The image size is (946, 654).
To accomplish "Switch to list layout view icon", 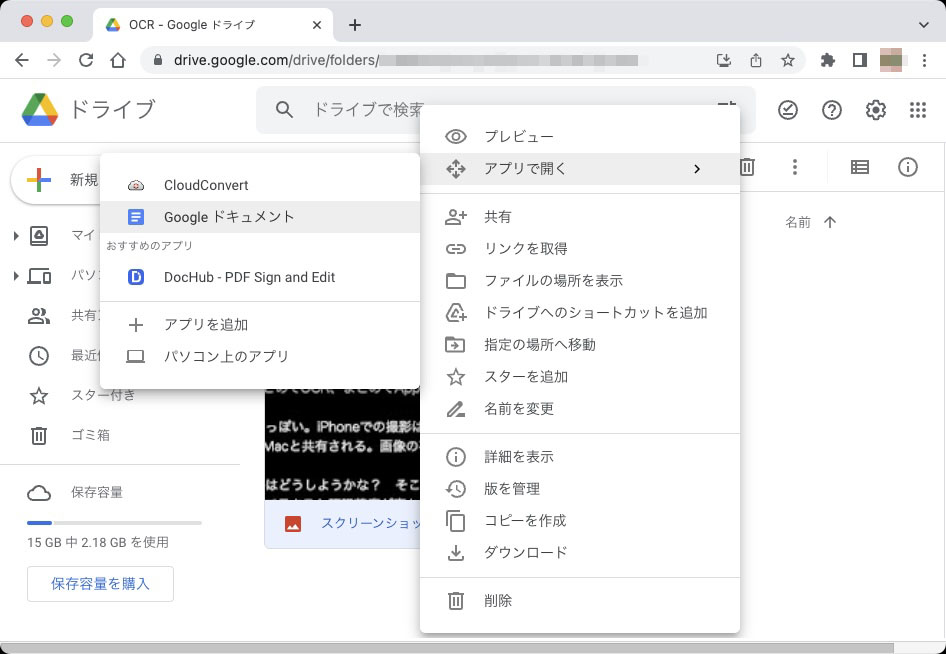I will point(859,167).
